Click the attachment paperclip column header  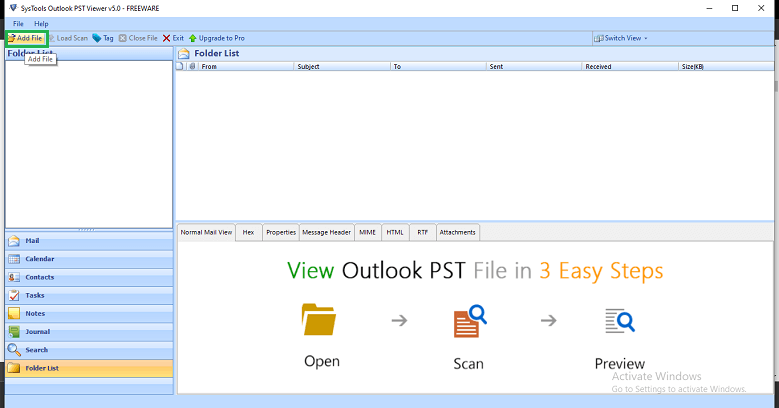pos(193,67)
